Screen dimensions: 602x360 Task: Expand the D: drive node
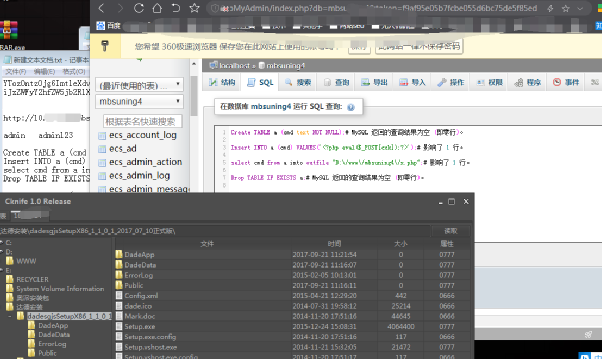(2, 252)
